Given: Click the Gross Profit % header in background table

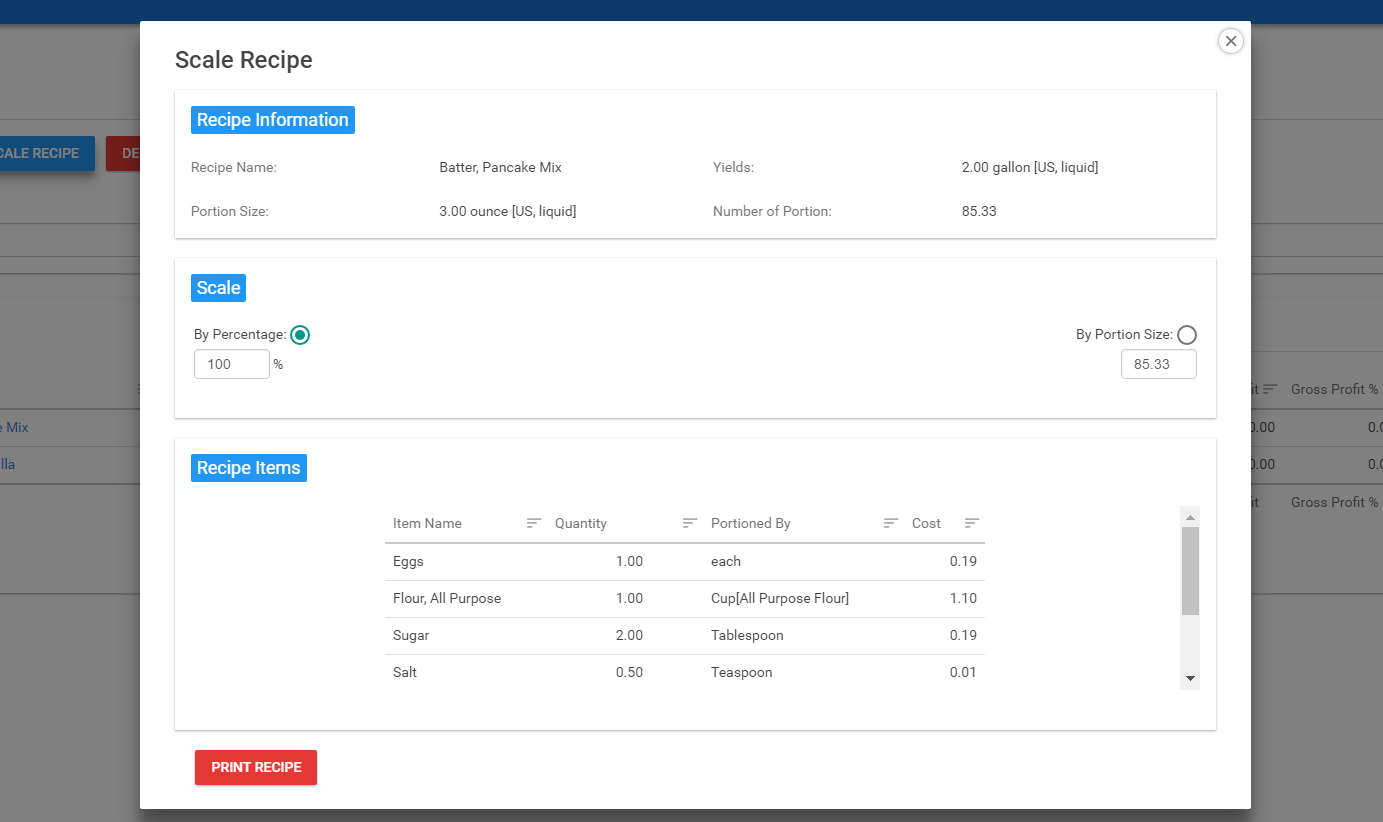Looking at the screenshot, I should coord(1335,389).
